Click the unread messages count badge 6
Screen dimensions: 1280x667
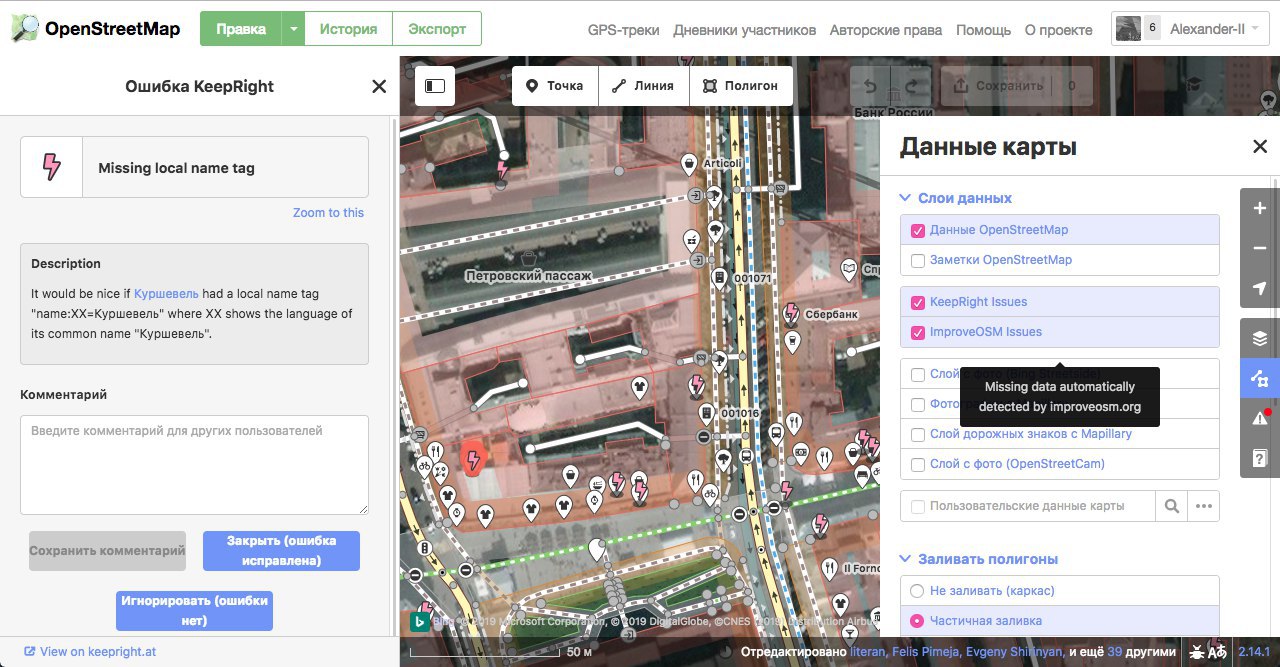pyautogui.click(x=1153, y=28)
